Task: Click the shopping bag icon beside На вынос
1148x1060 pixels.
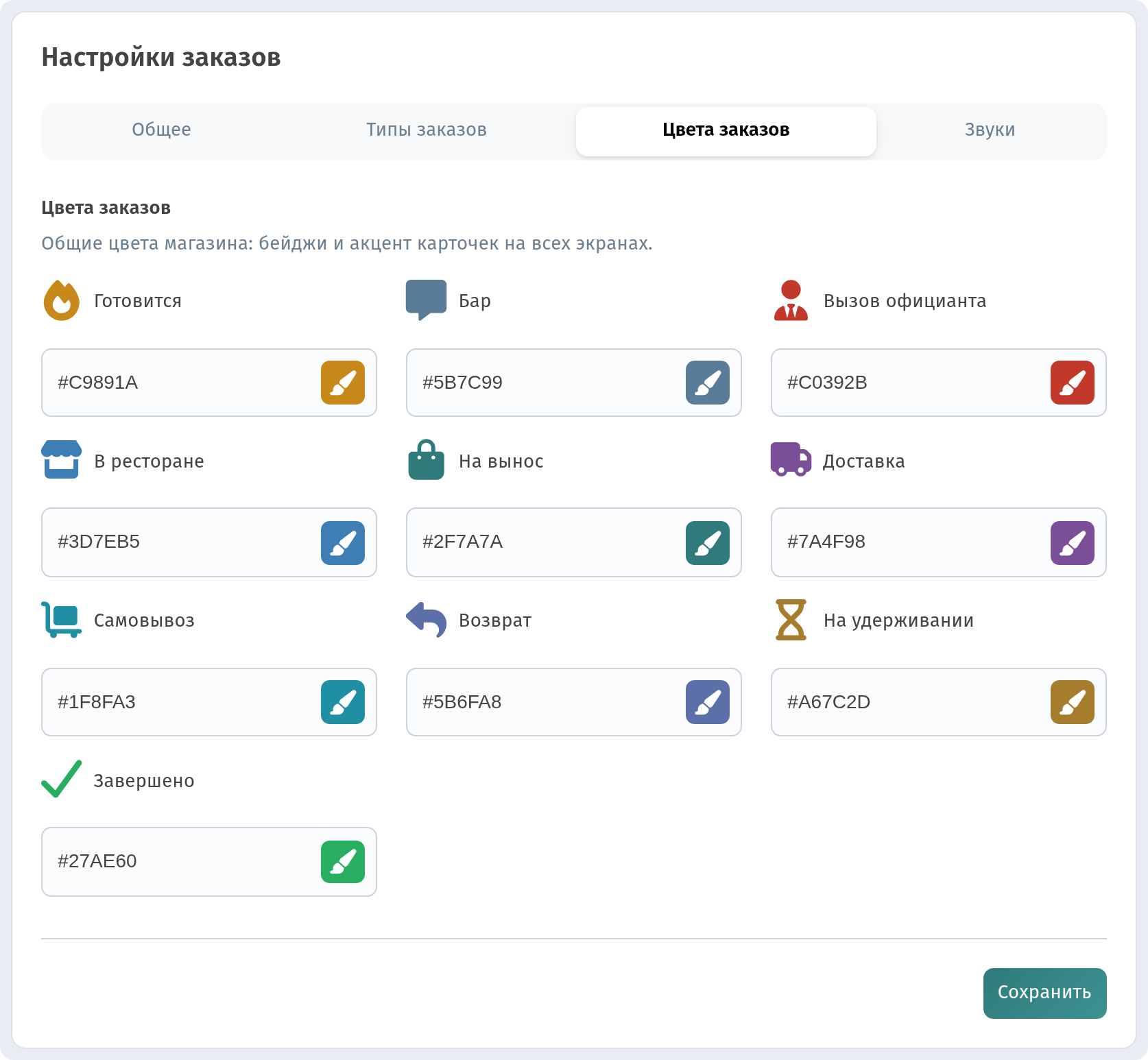Action: (426, 459)
